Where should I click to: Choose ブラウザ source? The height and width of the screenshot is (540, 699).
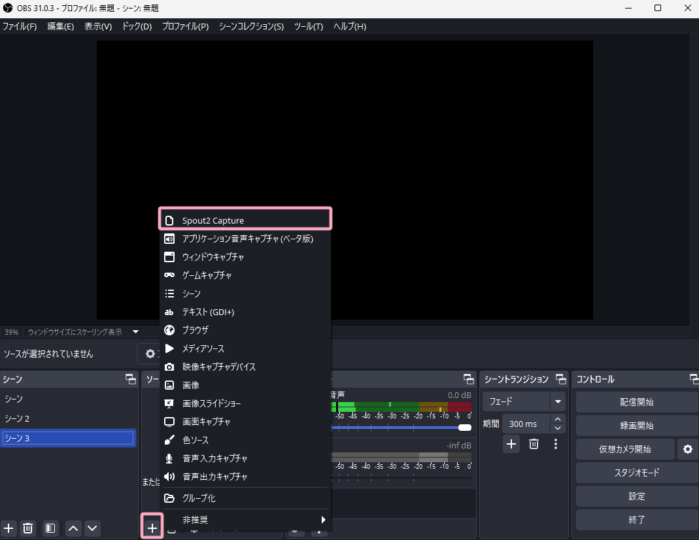(x=245, y=330)
